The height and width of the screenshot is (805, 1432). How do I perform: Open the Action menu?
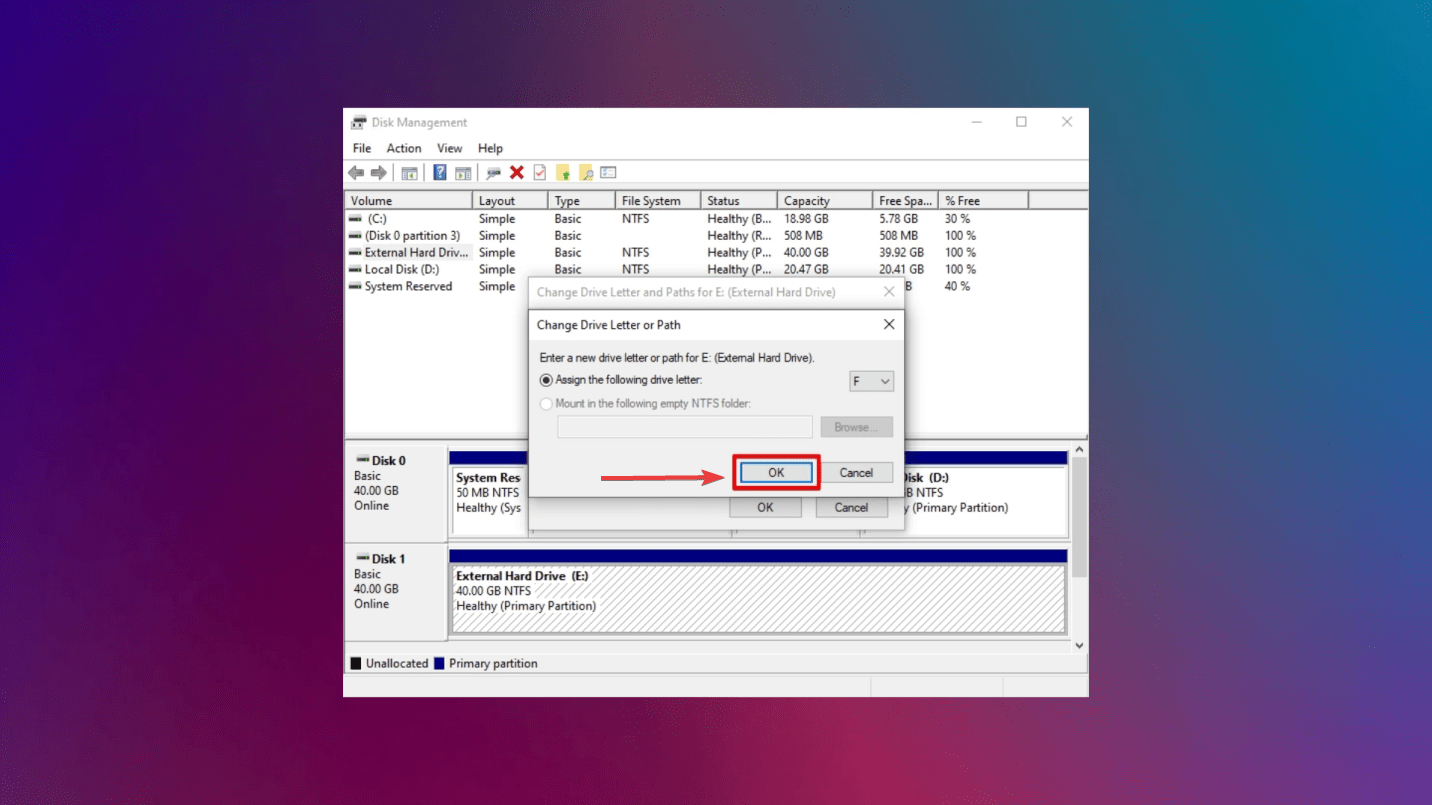tap(404, 148)
